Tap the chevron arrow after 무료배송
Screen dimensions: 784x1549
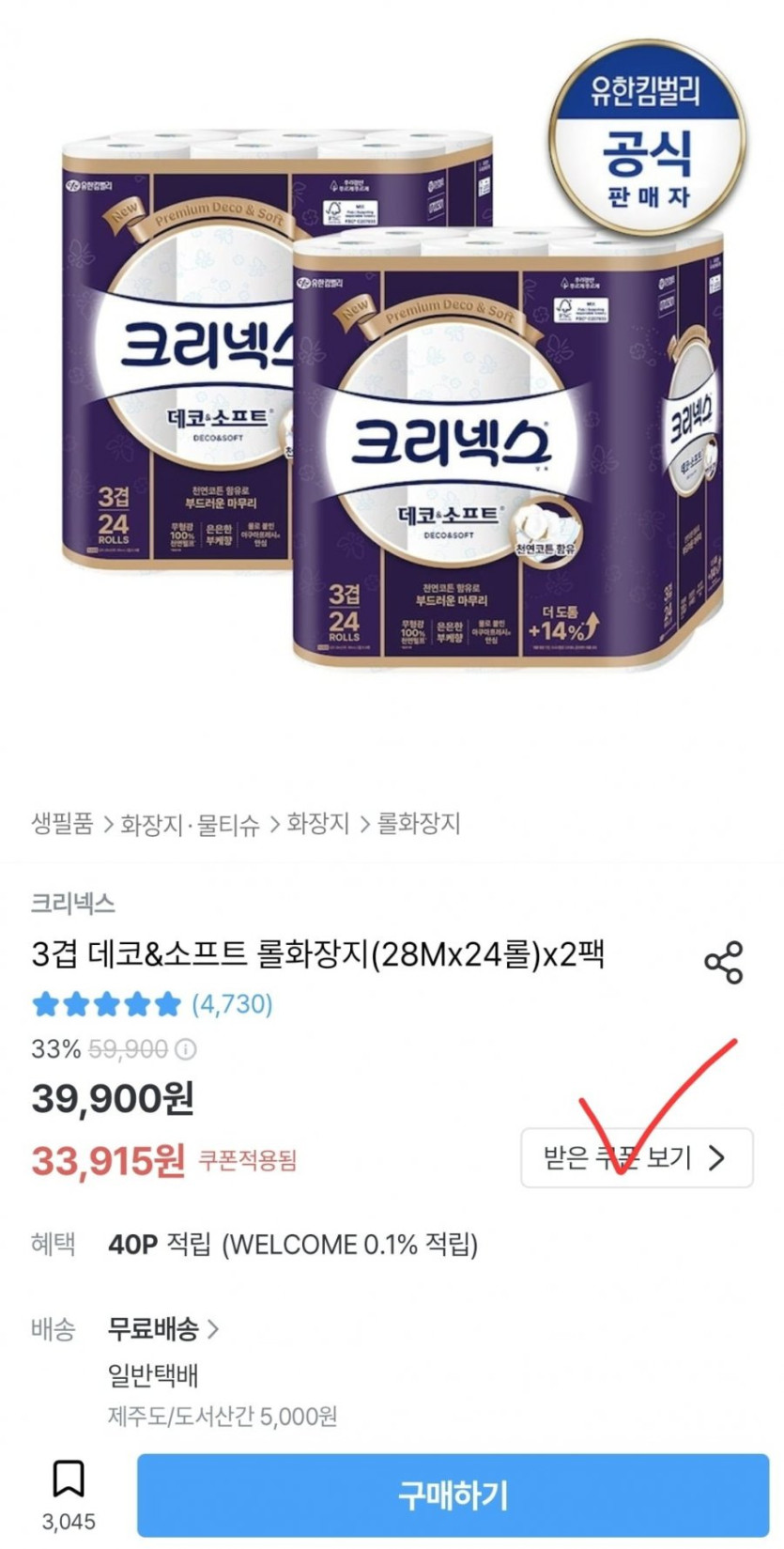[212, 1329]
